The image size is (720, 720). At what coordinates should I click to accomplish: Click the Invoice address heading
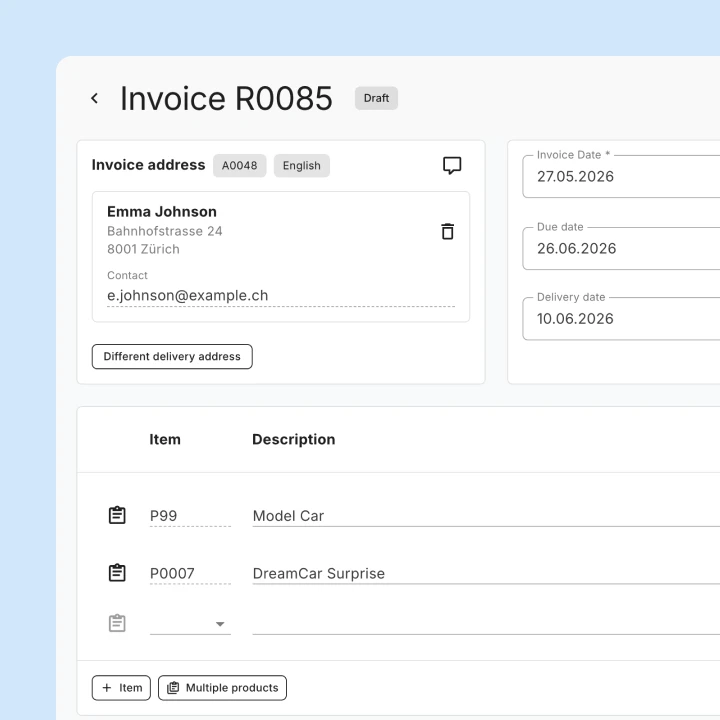148,165
